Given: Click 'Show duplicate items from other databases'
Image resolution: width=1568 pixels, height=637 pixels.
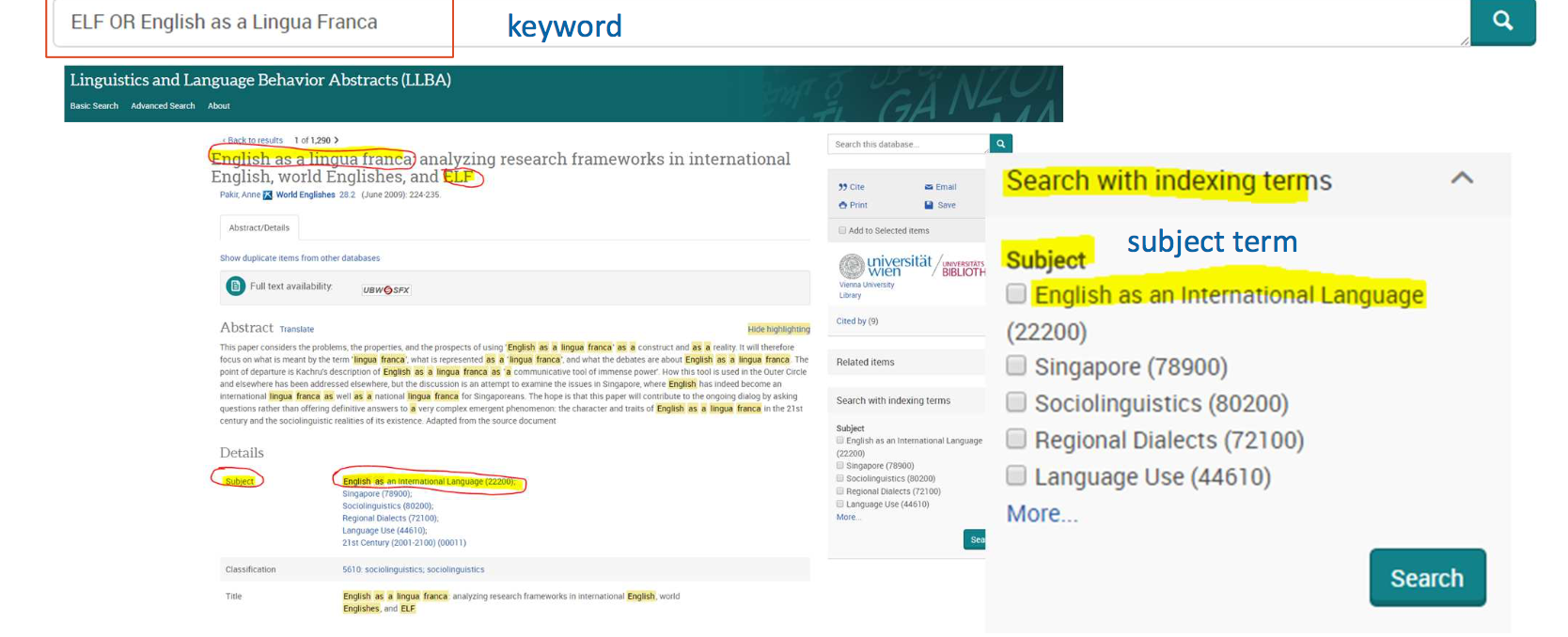Looking at the screenshot, I should (300, 258).
